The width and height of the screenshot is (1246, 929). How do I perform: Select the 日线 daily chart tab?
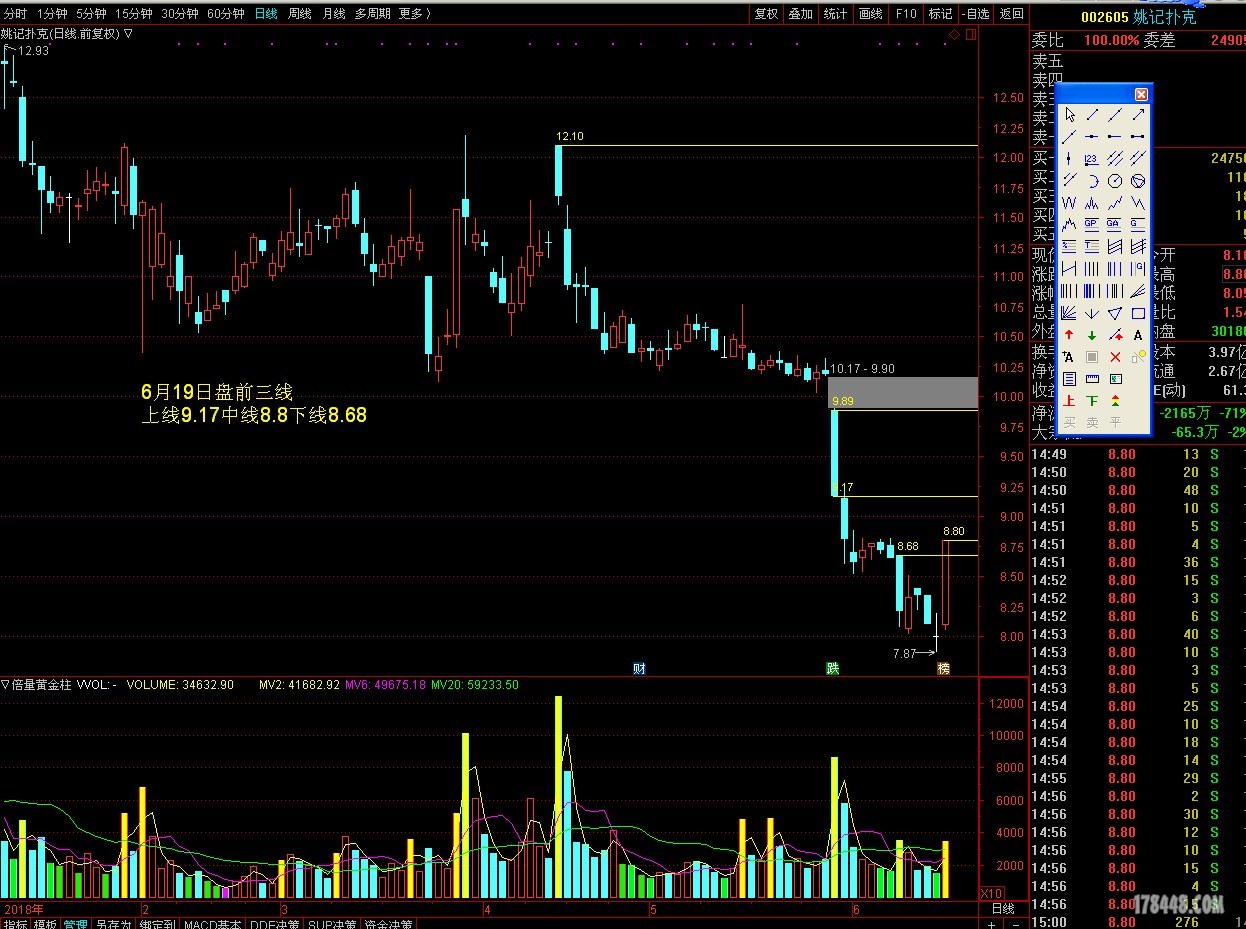click(x=266, y=14)
